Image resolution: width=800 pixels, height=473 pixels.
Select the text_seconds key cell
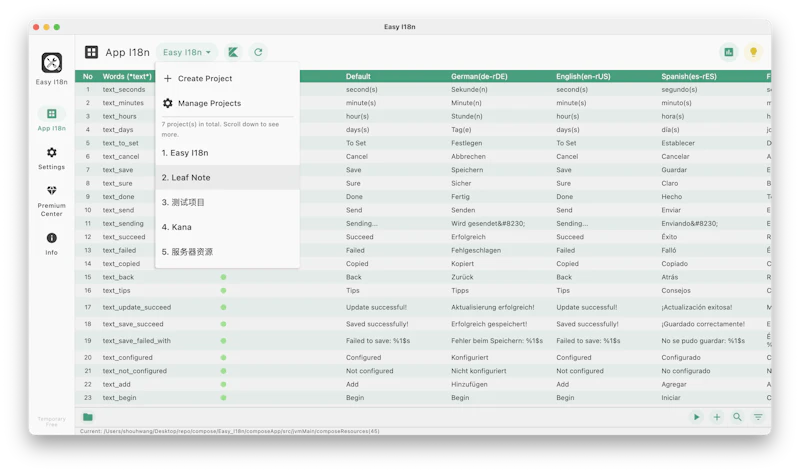coord(124,89)
